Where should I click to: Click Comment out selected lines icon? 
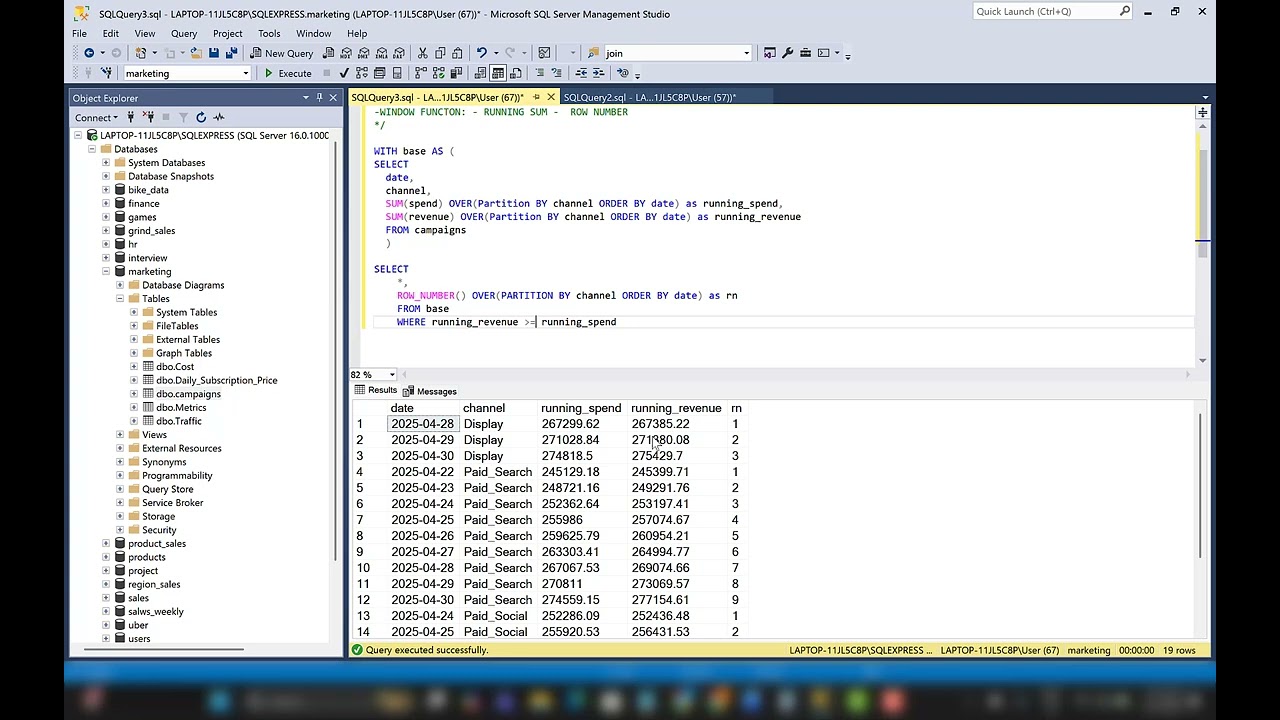point(540,73)
